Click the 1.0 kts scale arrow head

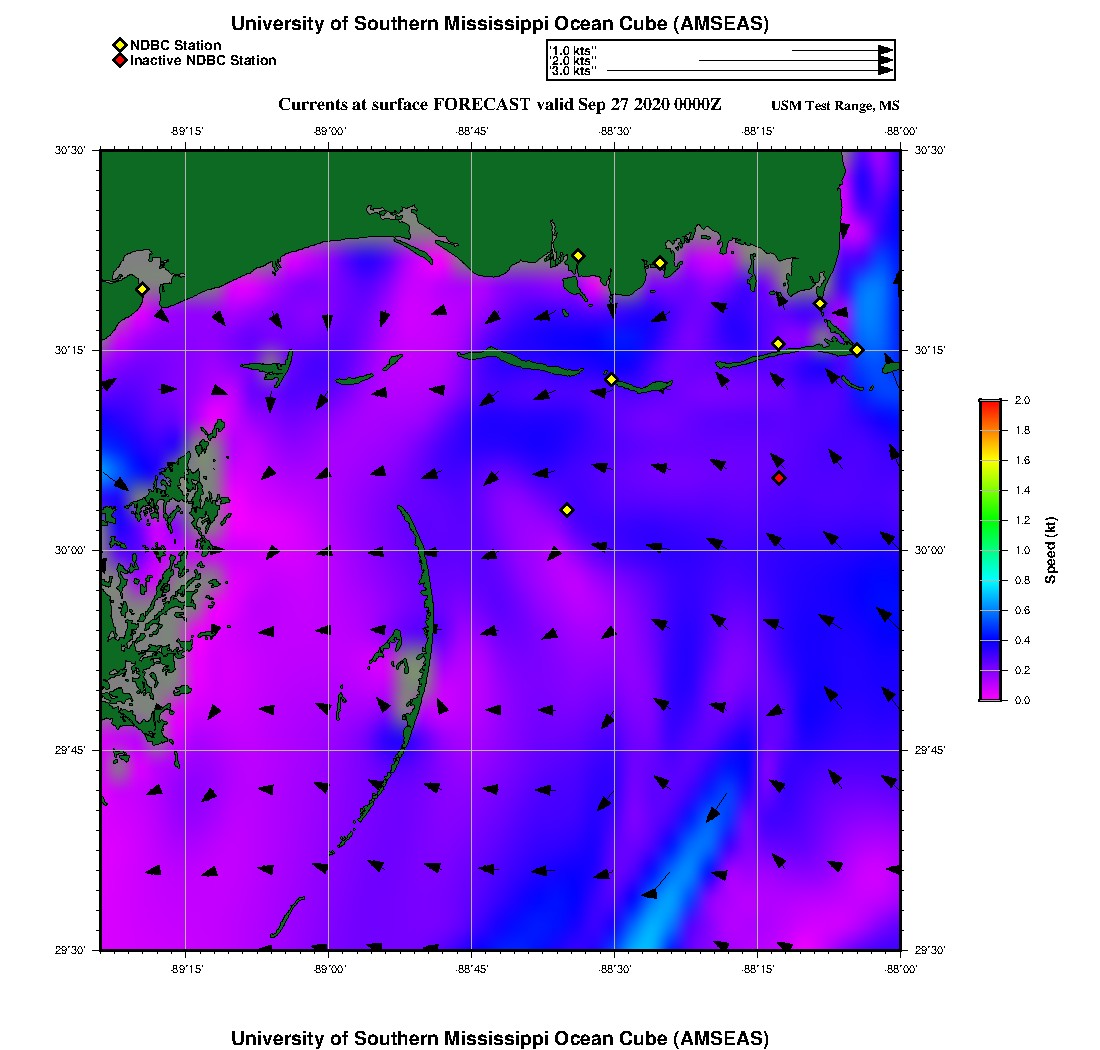coord(885,50)
